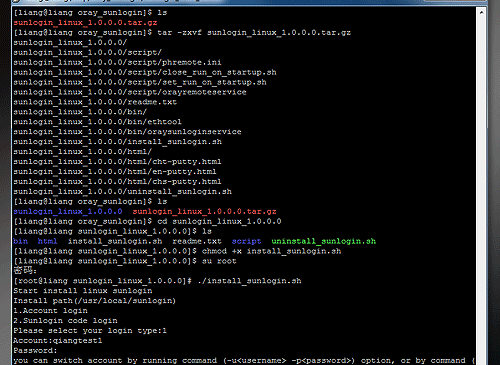Screen dimensions: 500x365
Task: Click the 'sunlogin_linux_1.0.0.0/html/' output line
Action: pyautogui.click(x=83, y=152)
